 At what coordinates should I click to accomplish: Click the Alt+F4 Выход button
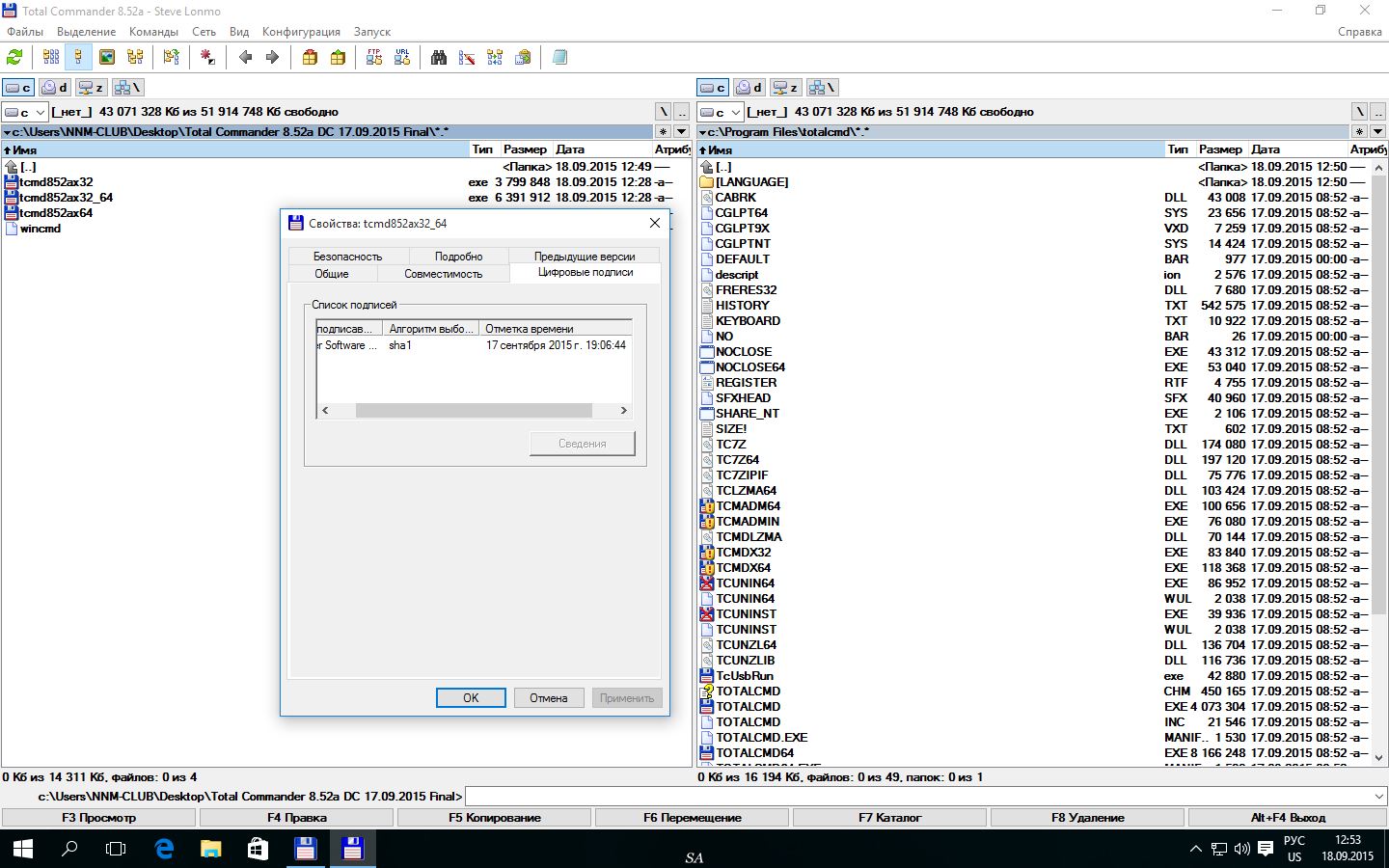[1288, 818]
